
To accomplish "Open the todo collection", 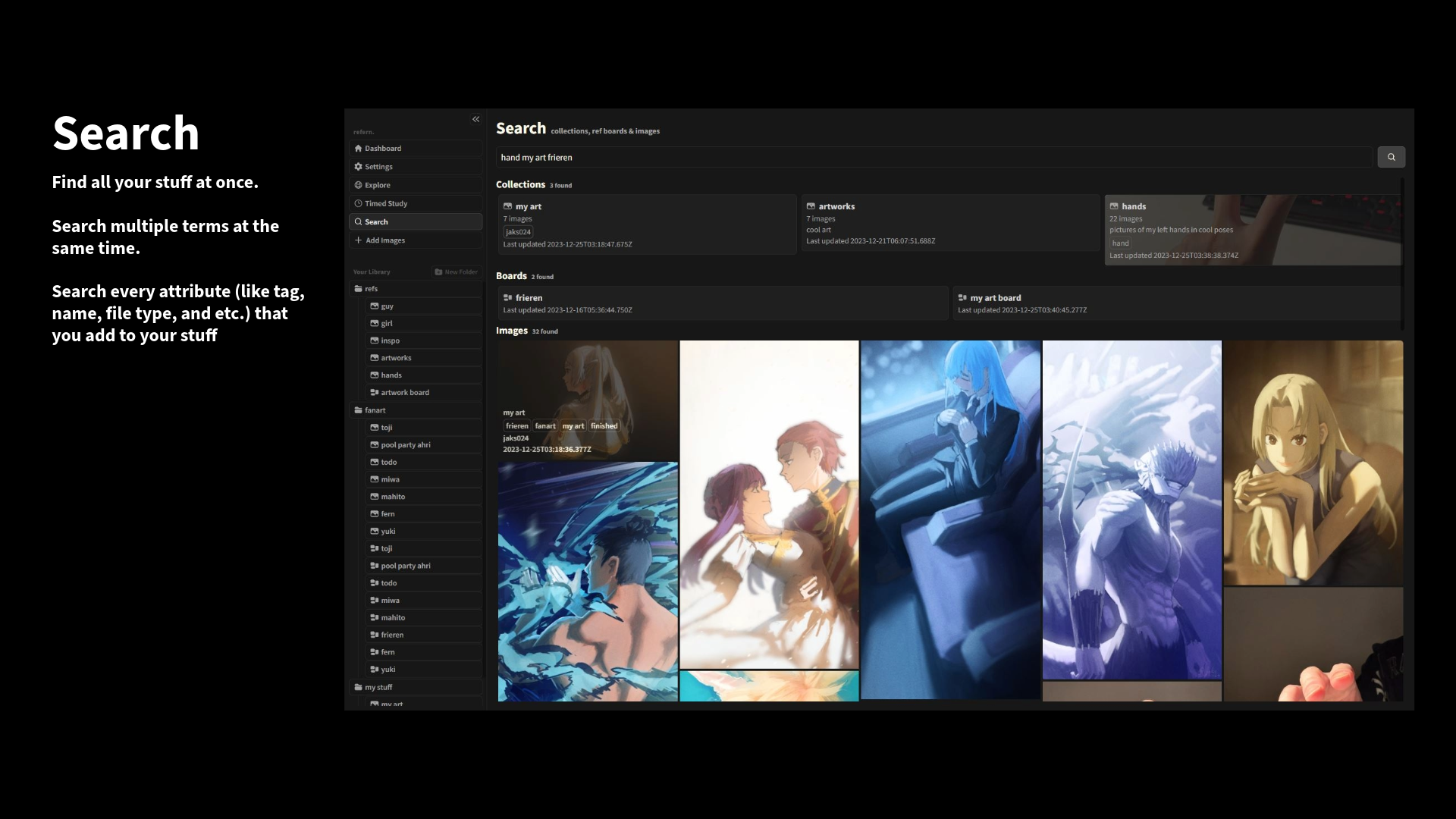I will (x=425, y=463).
